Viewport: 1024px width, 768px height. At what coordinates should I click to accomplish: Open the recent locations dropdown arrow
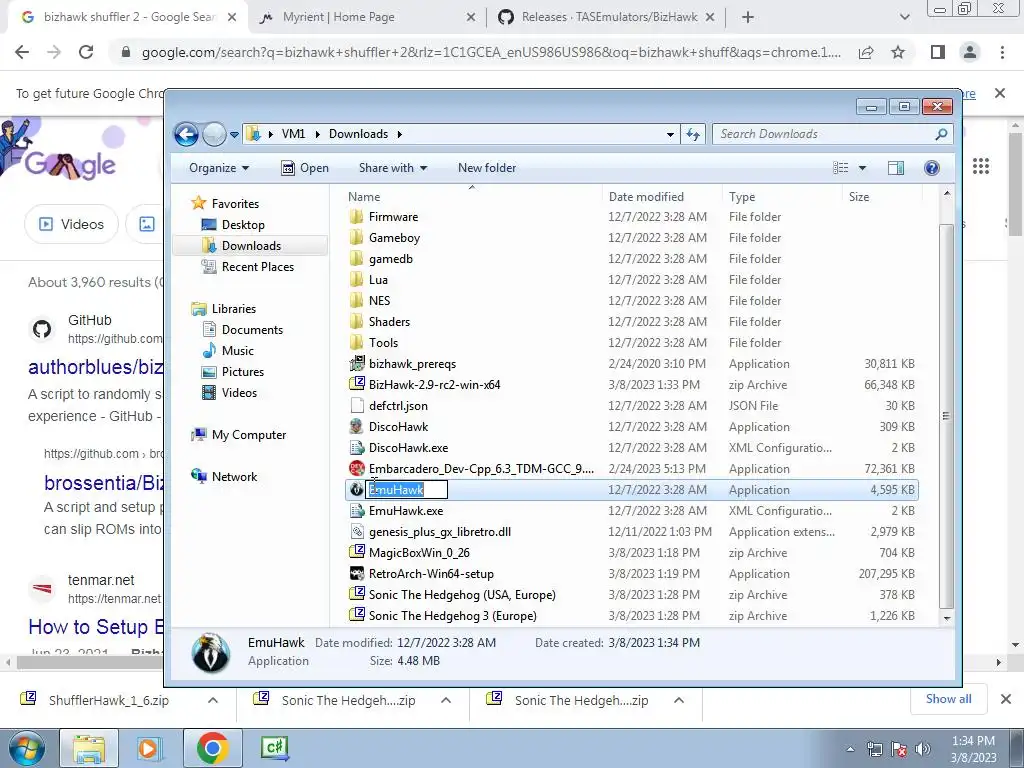tap(234, 135)
